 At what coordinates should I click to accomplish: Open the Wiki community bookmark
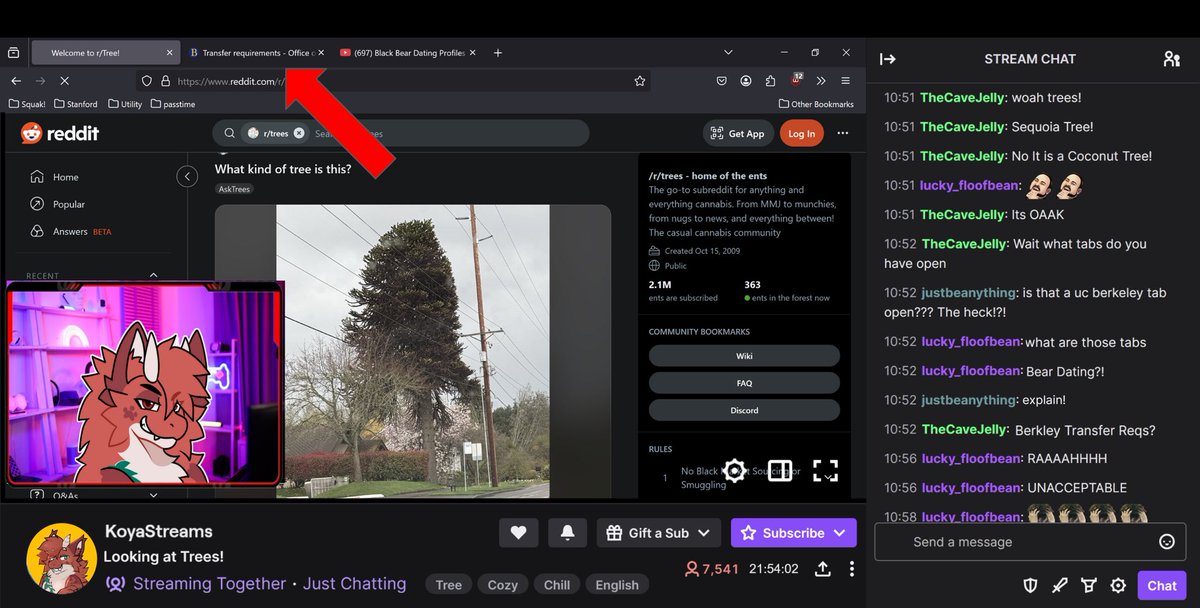click(744, 356)
